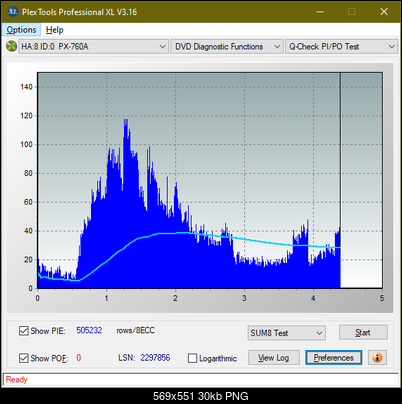The height and width of the screenshot is (404, 402).
Task: Minimize the PlexTools window
Action: (320, 12)
